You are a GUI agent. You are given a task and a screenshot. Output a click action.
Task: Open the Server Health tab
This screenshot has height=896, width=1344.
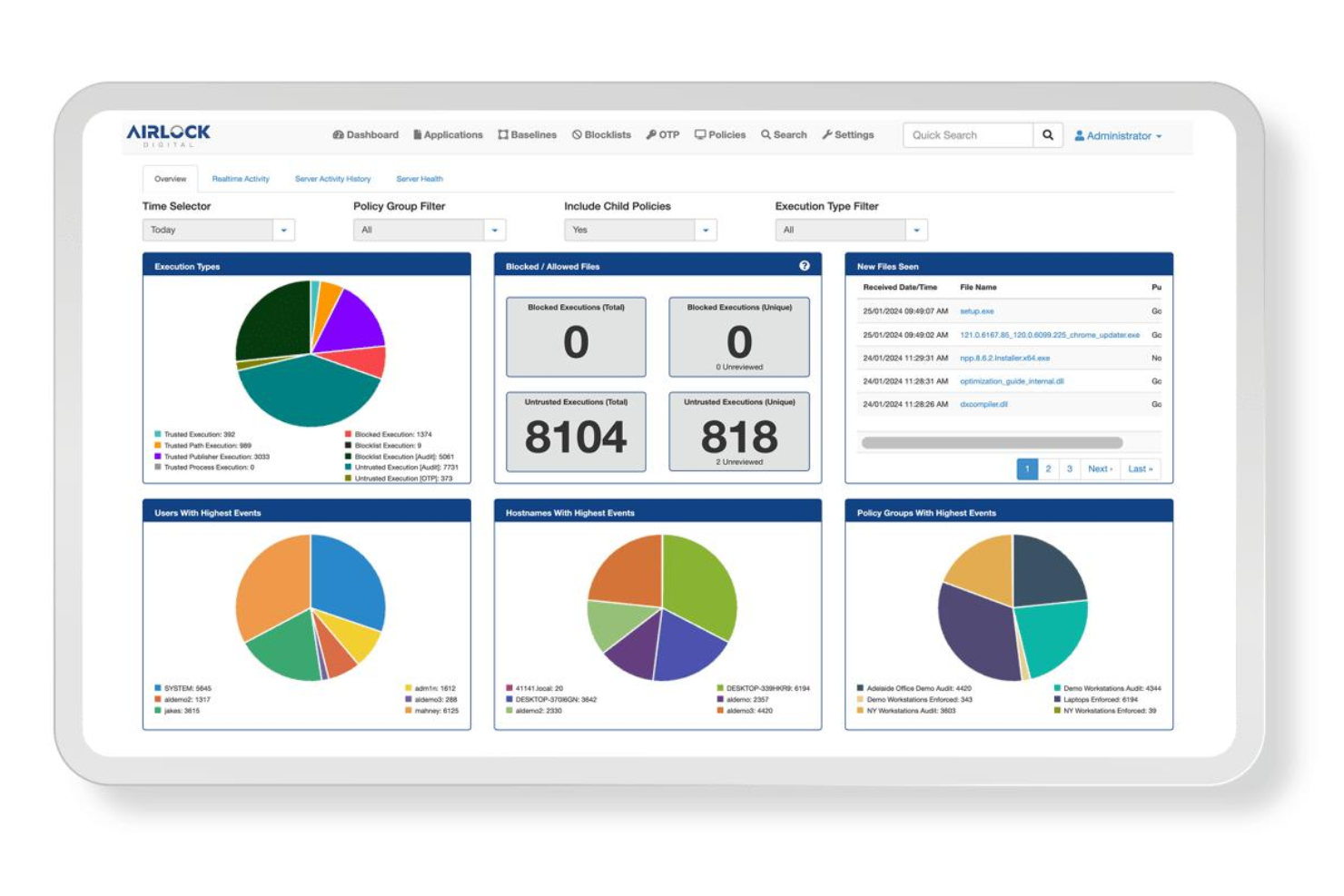(x=419, y=179)
